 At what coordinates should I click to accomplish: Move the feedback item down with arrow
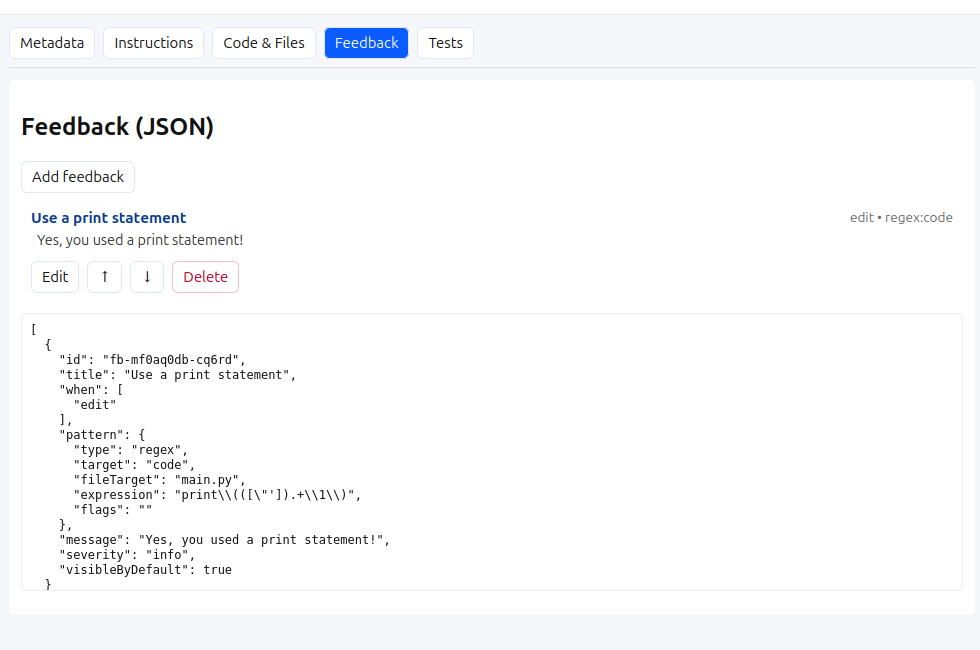pyautogui.click(x=147, y=277)
